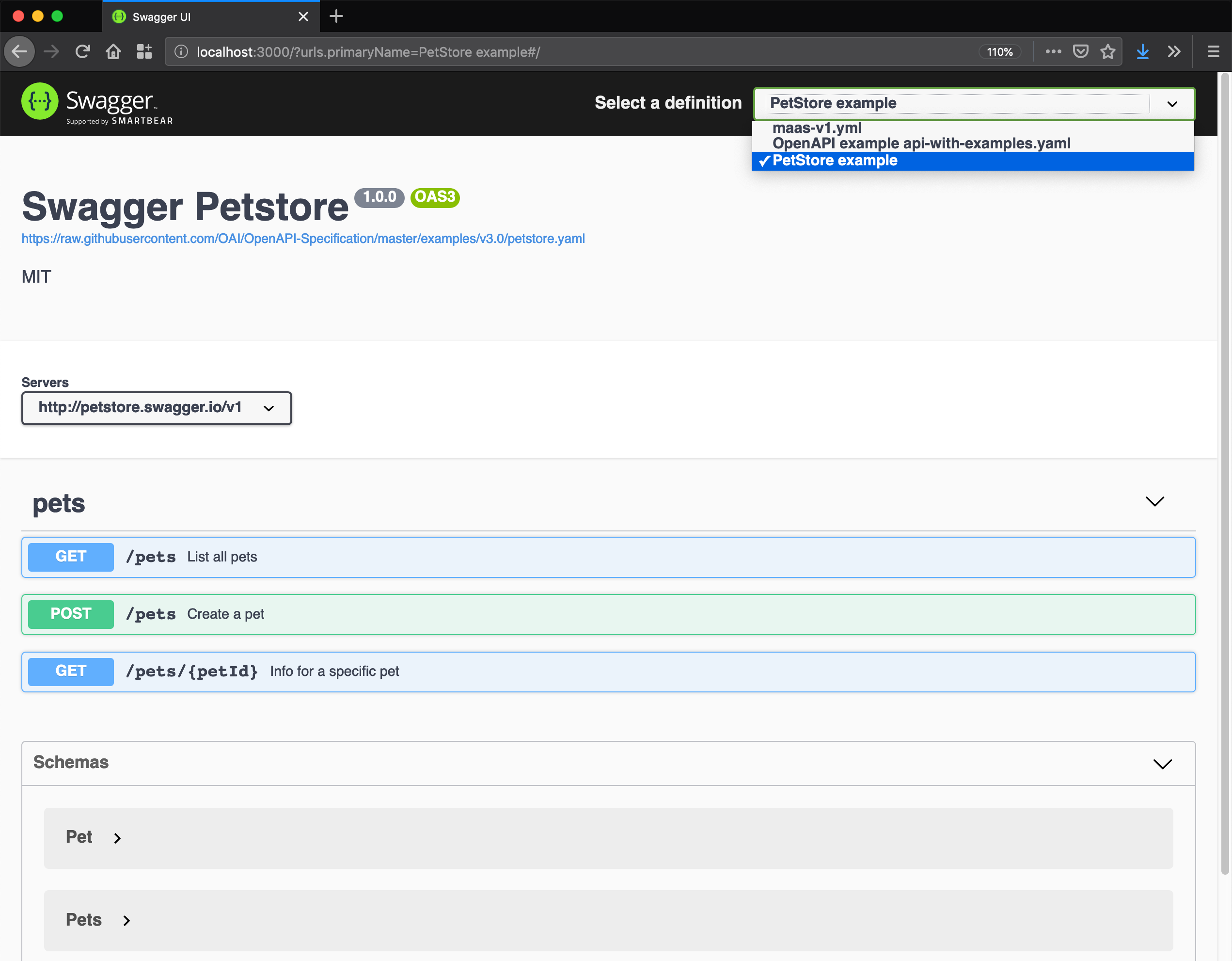This screenshot has height=961, width=1232.
Task: Reload the page with the refresh icon
Action: [83, 52]
